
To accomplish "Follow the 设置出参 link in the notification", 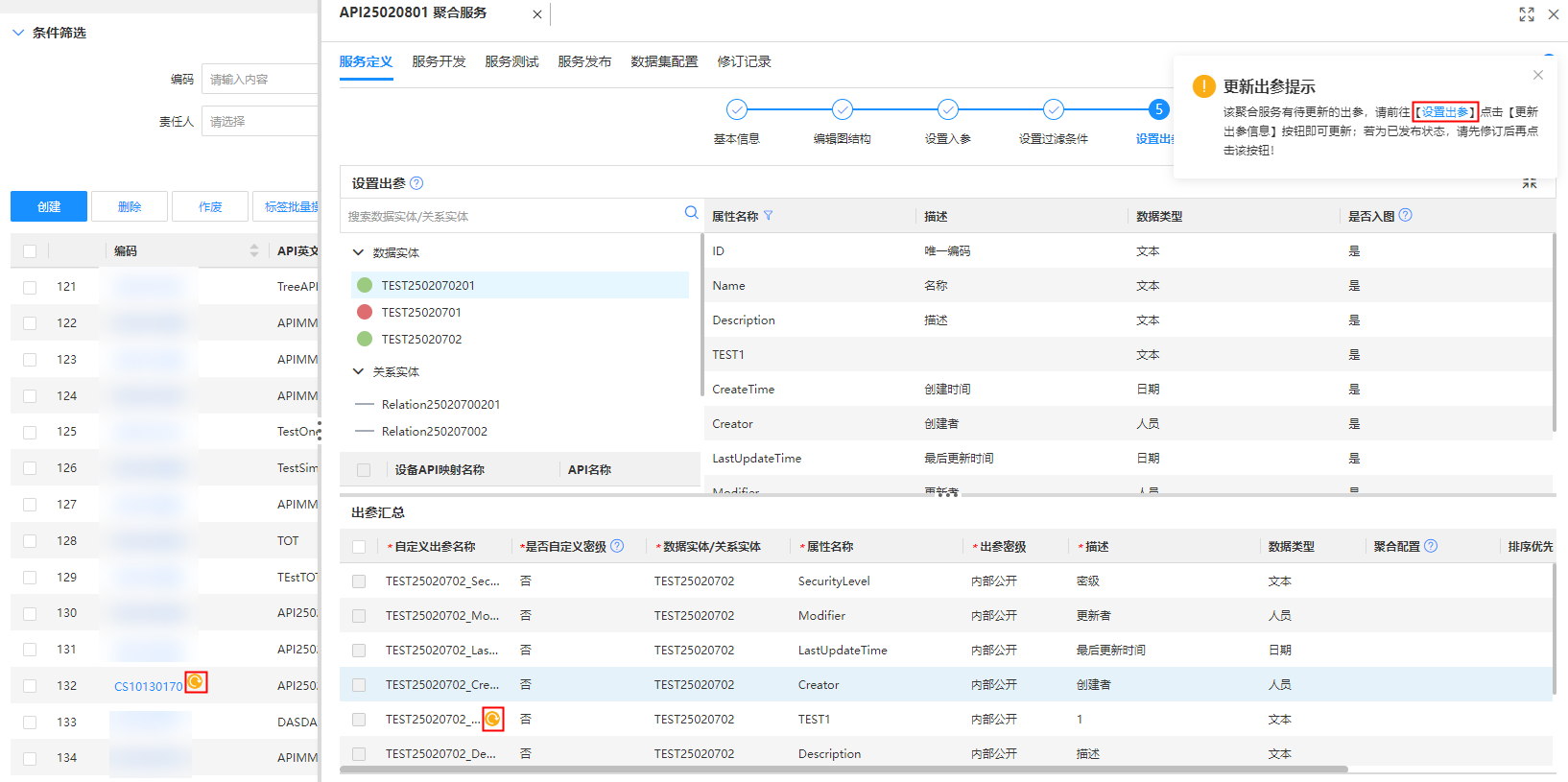I will pos(1445,112).
